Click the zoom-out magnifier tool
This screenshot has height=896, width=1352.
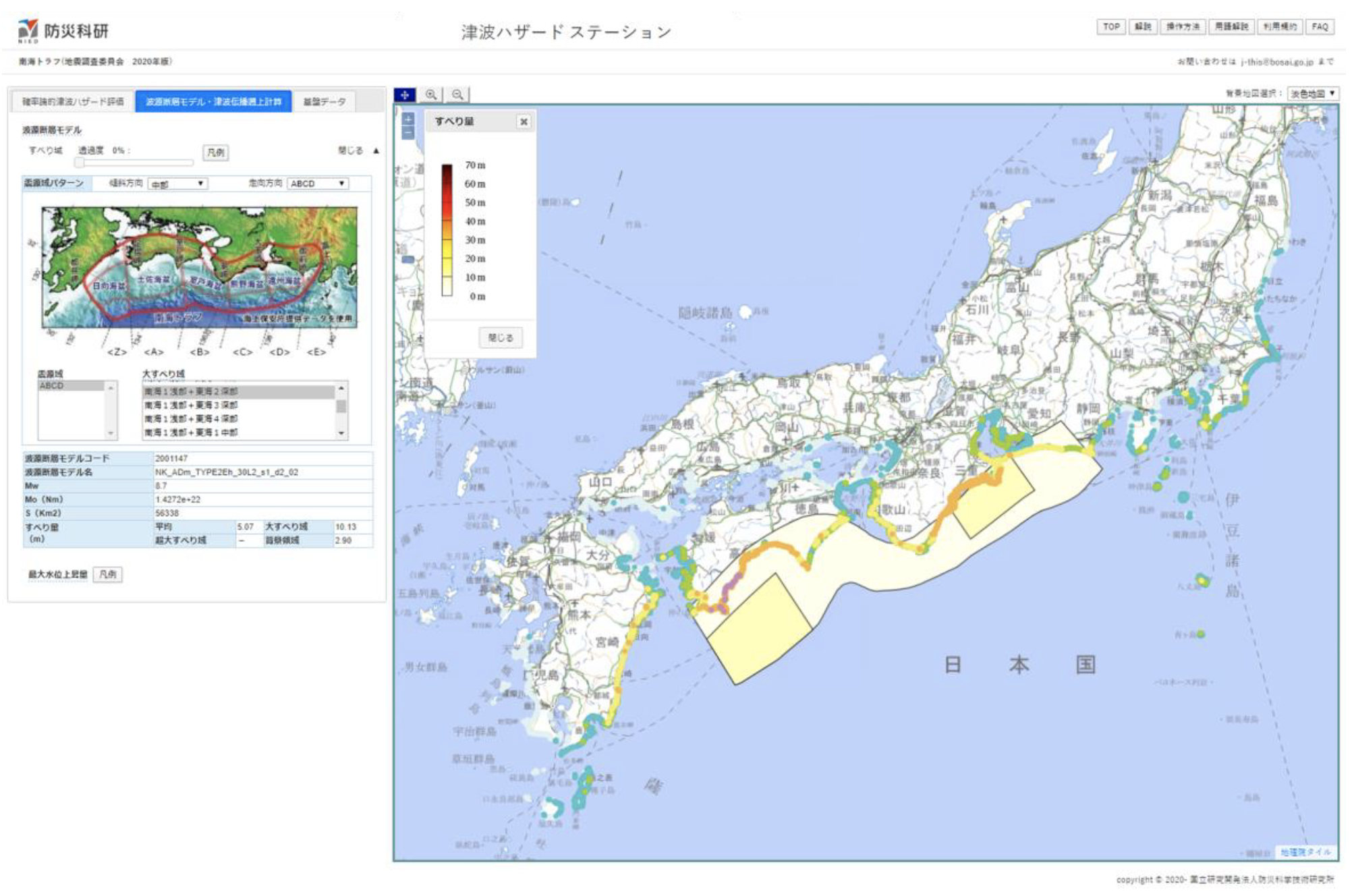[x=457, y=95]
